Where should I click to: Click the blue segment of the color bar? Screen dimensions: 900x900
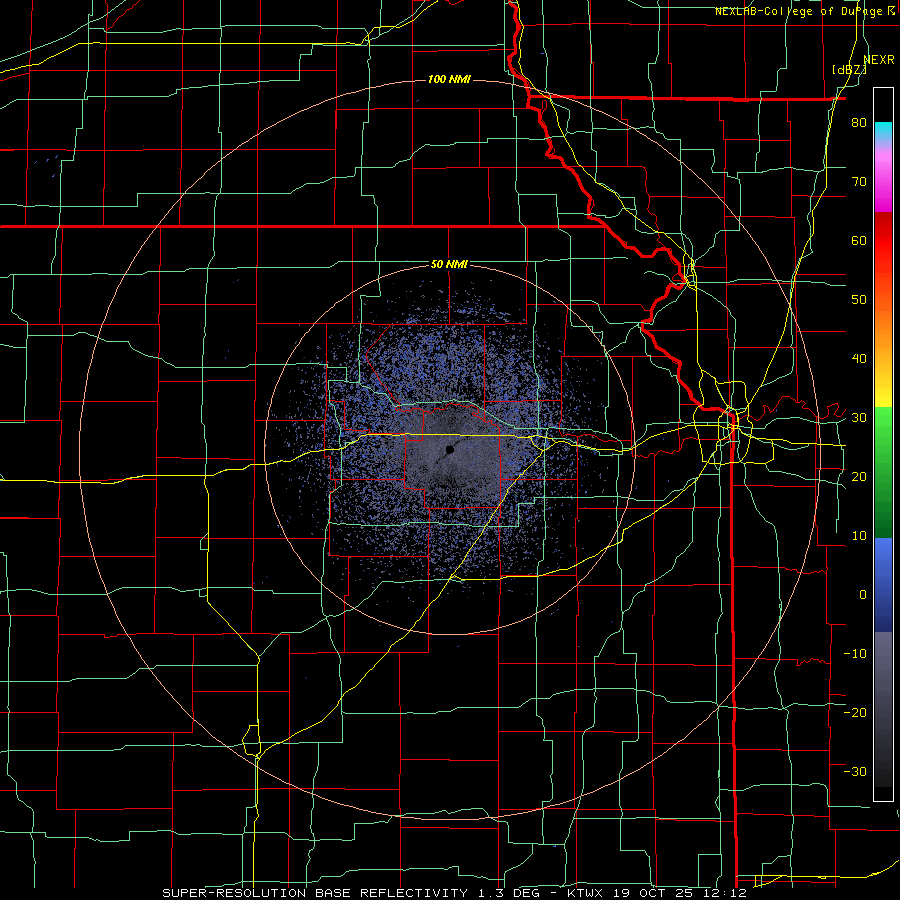(883, 585)
